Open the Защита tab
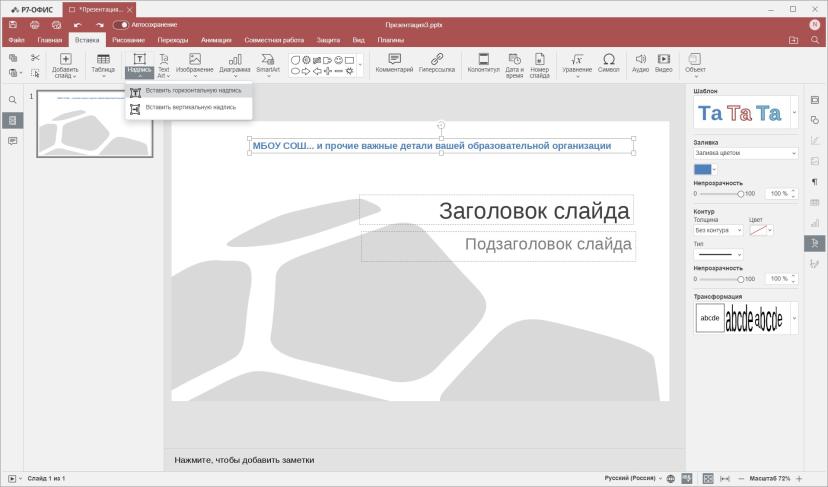Screen dimensions: 828x487 pos(328,40)
